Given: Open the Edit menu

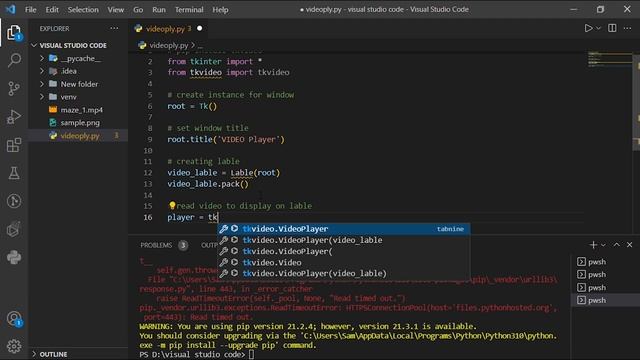Looking at the screenshot, I should 52,9.
